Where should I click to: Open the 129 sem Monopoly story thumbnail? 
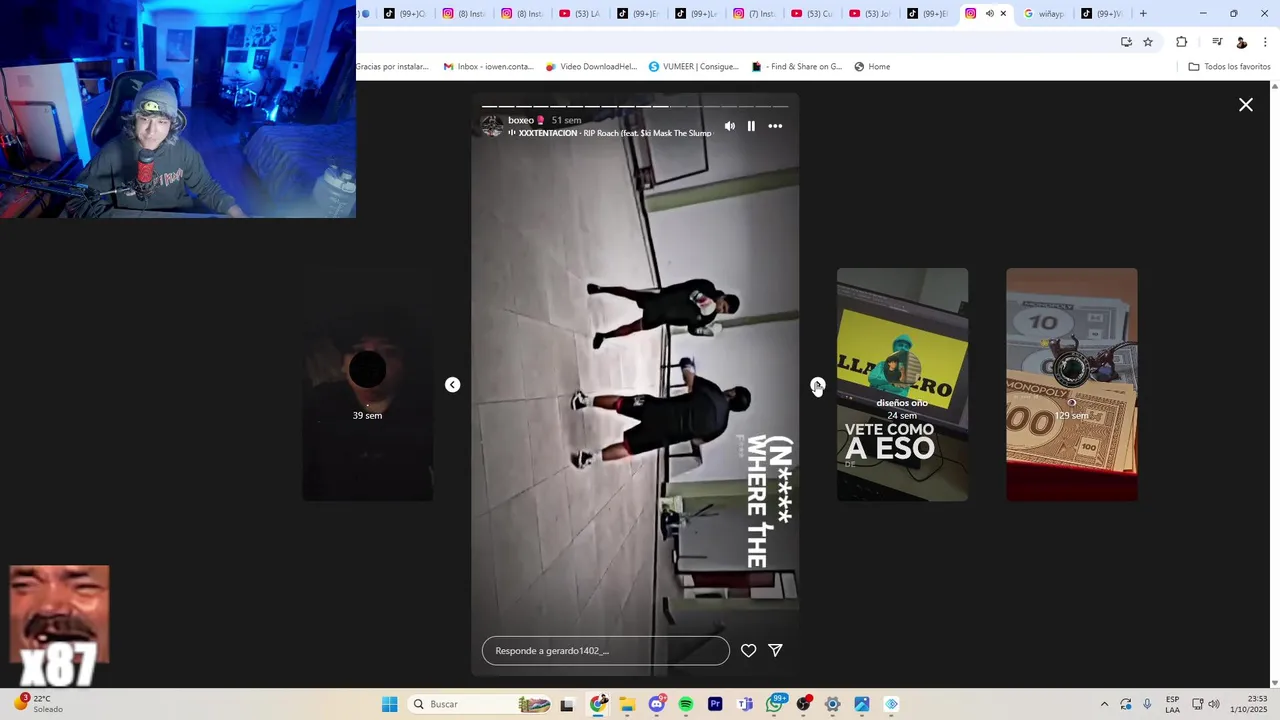coord(1071,384)
